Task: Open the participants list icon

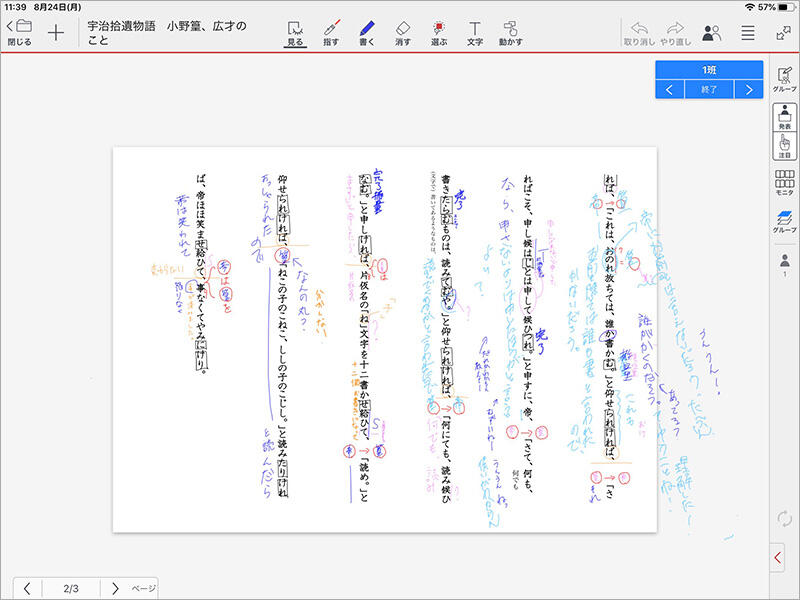Action: (713, 31)
